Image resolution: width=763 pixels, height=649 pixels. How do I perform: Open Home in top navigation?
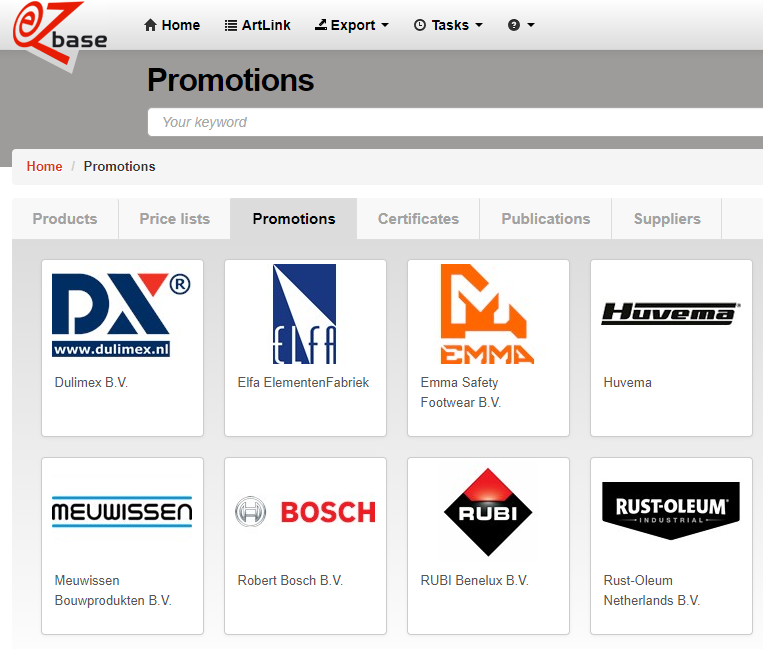(x=172, y=25)
